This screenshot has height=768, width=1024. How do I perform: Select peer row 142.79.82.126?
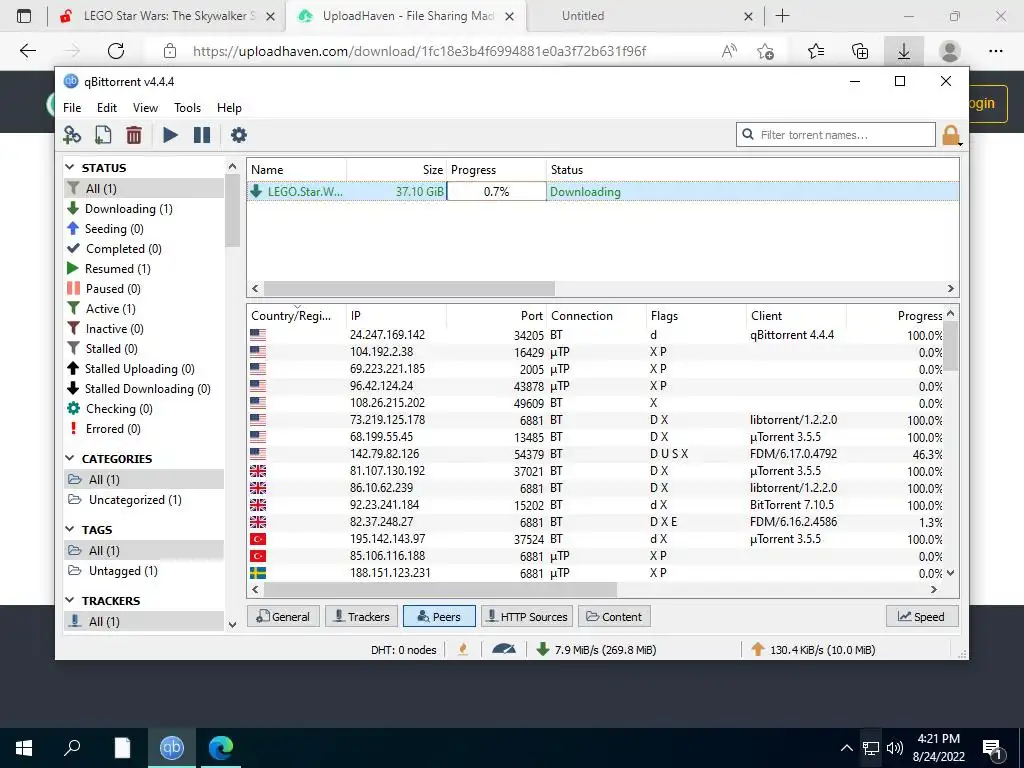point(596,454)
